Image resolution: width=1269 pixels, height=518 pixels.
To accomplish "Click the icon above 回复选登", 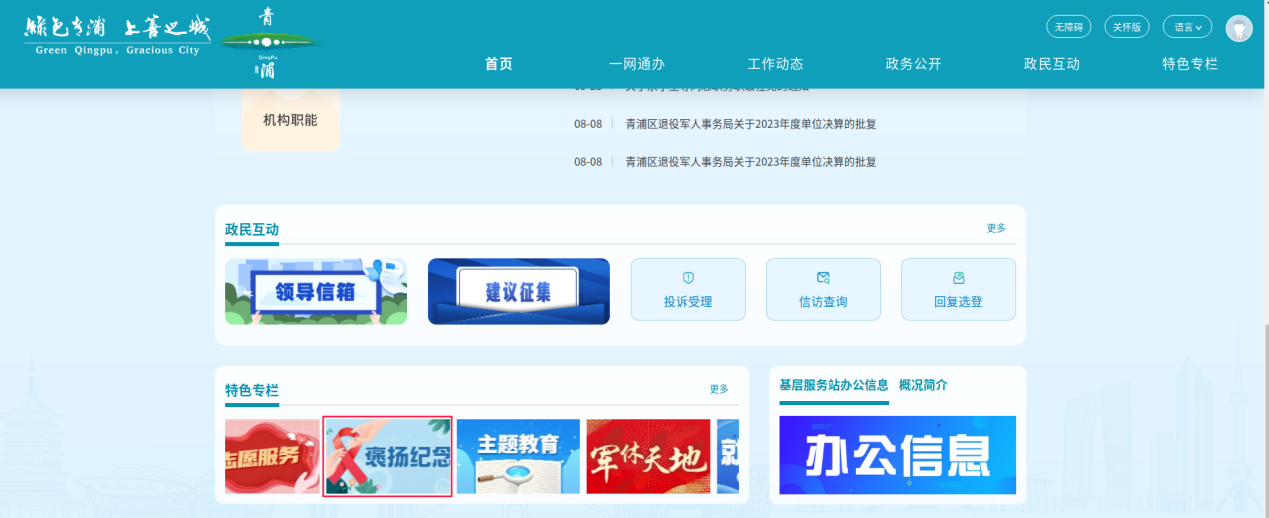I will [x=958, y=278].
